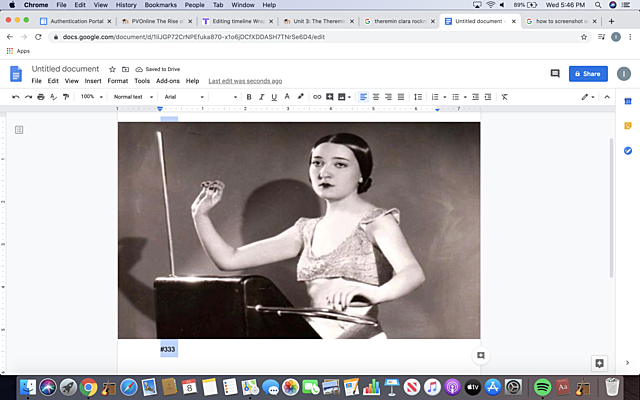Click the Text color icon

click(287, 97)
